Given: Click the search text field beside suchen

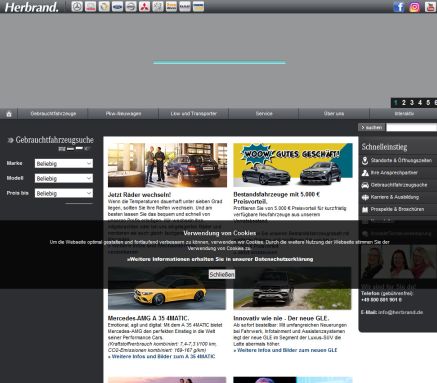Looking at the screenshot, I should pos(411,127).
